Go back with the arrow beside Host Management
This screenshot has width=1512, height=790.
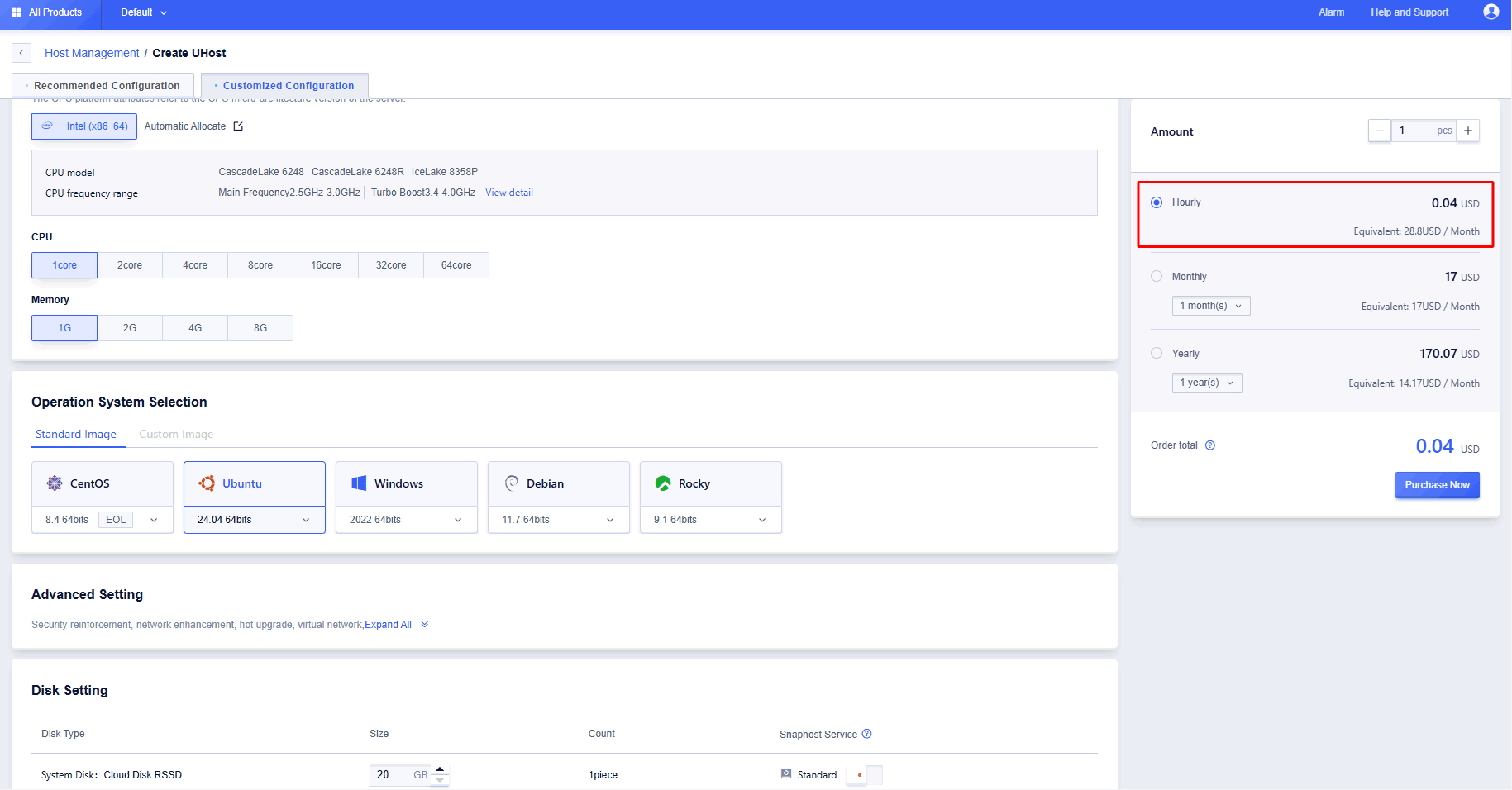(x=21, y=53)
